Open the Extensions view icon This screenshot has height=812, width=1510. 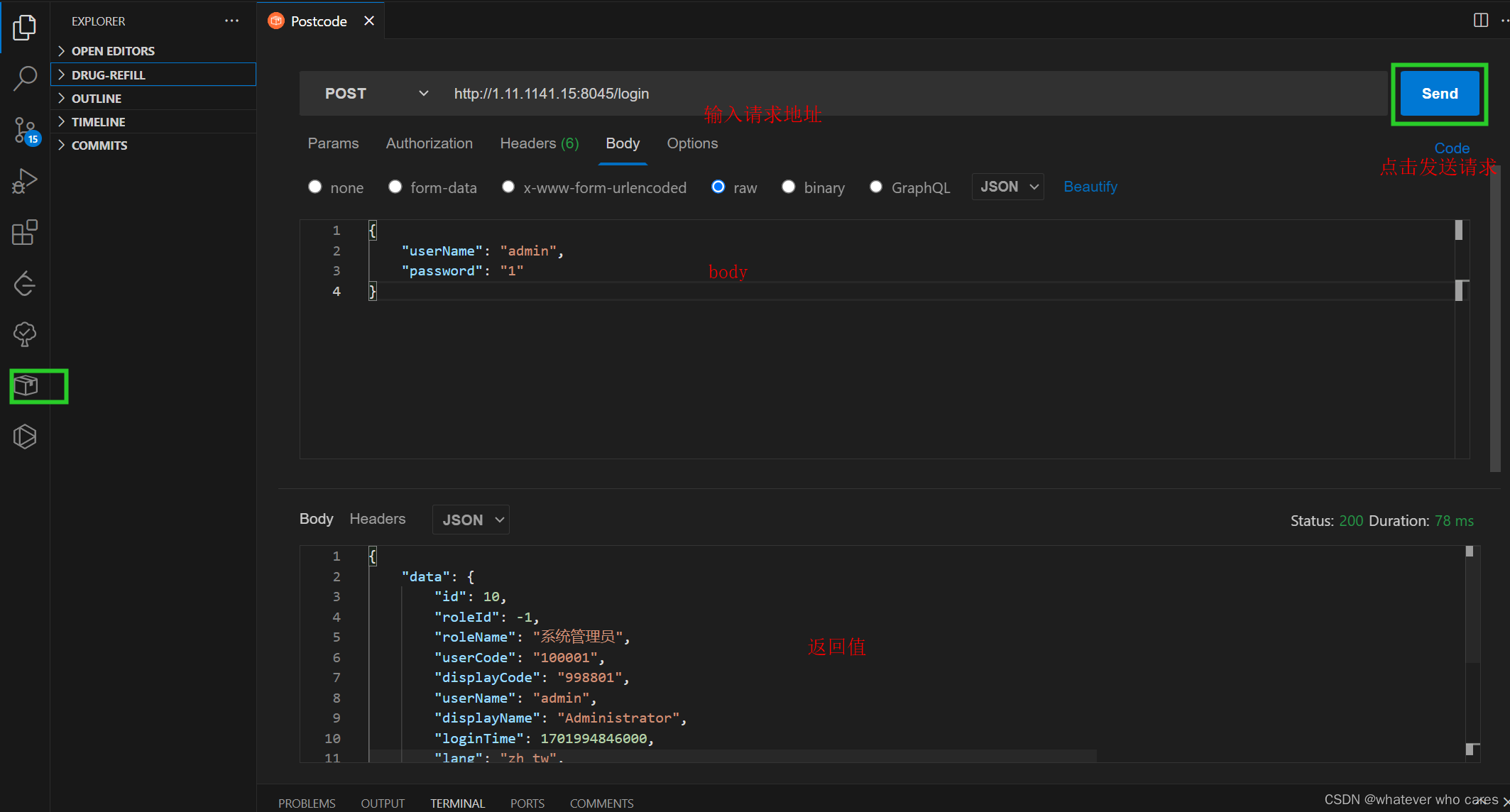point(25,232)
